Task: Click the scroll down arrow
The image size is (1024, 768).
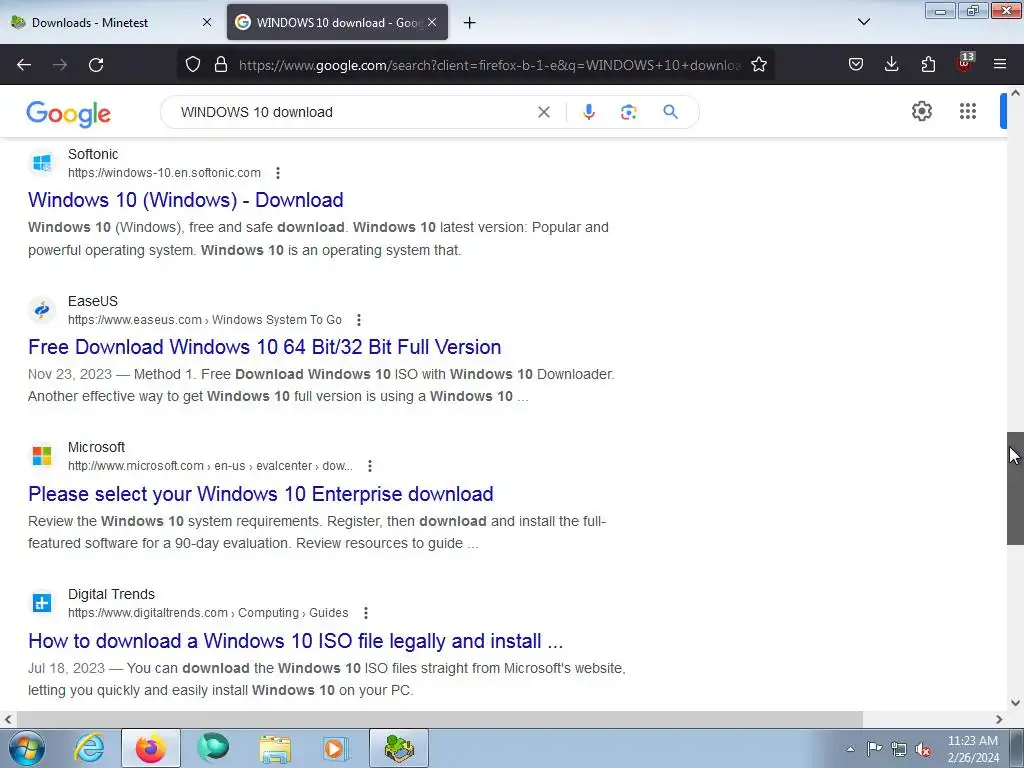Action: point(1015,703)
